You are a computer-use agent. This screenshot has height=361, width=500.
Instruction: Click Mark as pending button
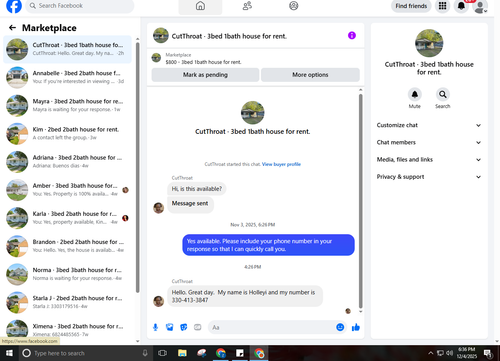click(x=205, y=75)
